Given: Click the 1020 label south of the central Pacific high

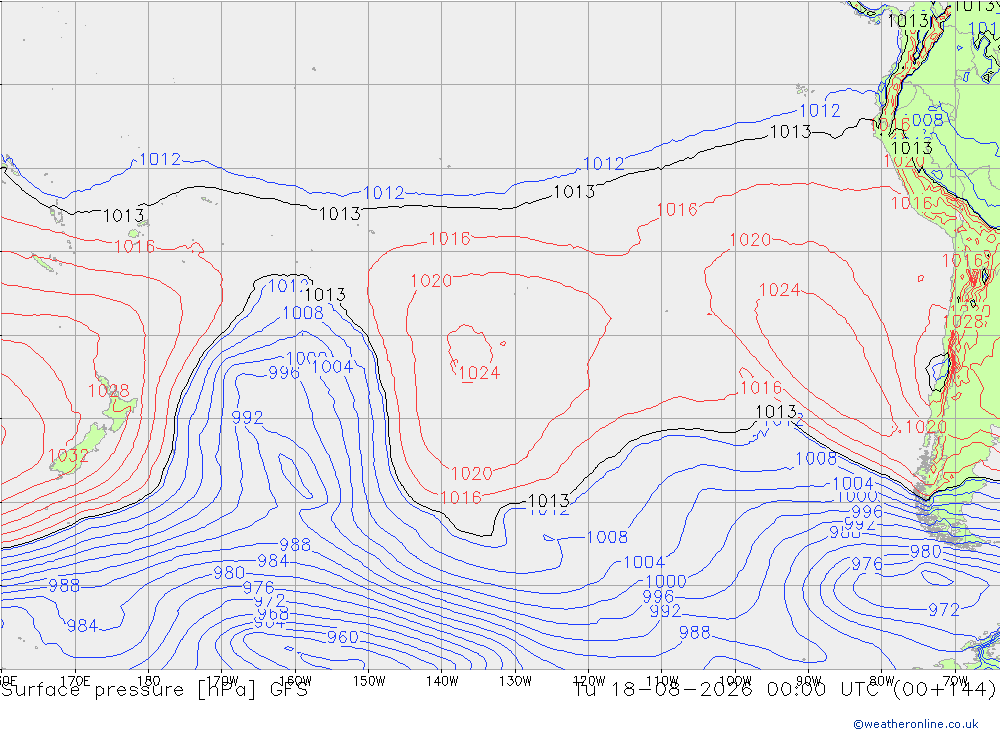Looking at the screenshot, I should (471, 473).
